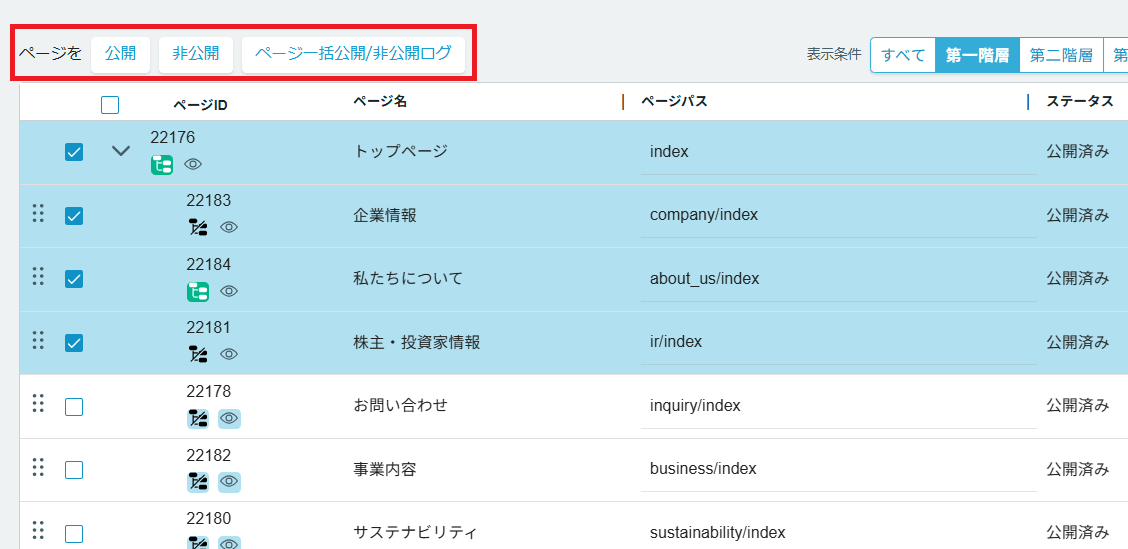Click the hierarchy icon under page 22178
Screen dimensions: 1128x549
click(198, 418)
